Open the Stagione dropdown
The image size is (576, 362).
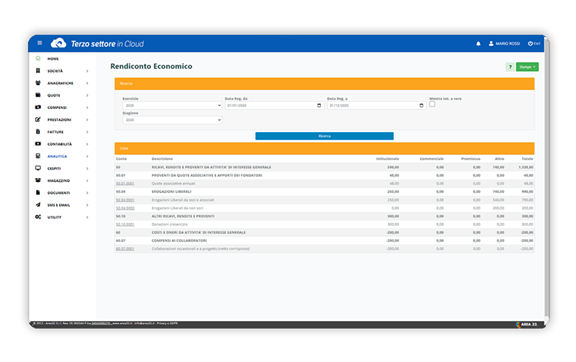pos(172,120)
